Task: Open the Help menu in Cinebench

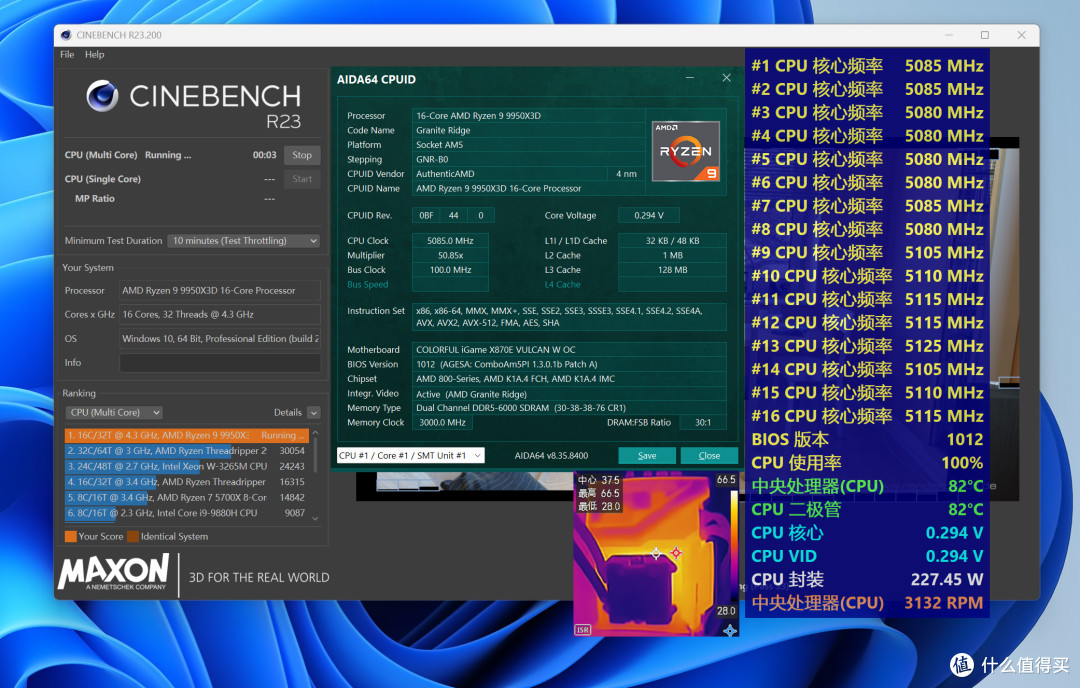Action: pos(94,54)
